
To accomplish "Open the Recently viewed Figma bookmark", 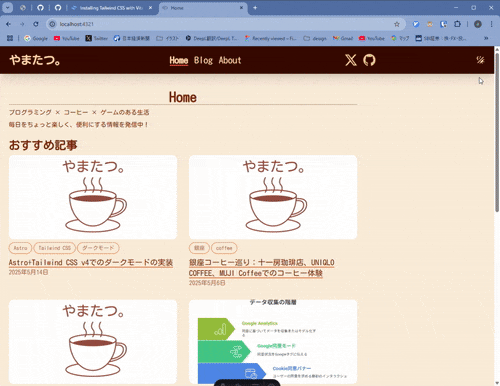I will (x=270, y=38).
